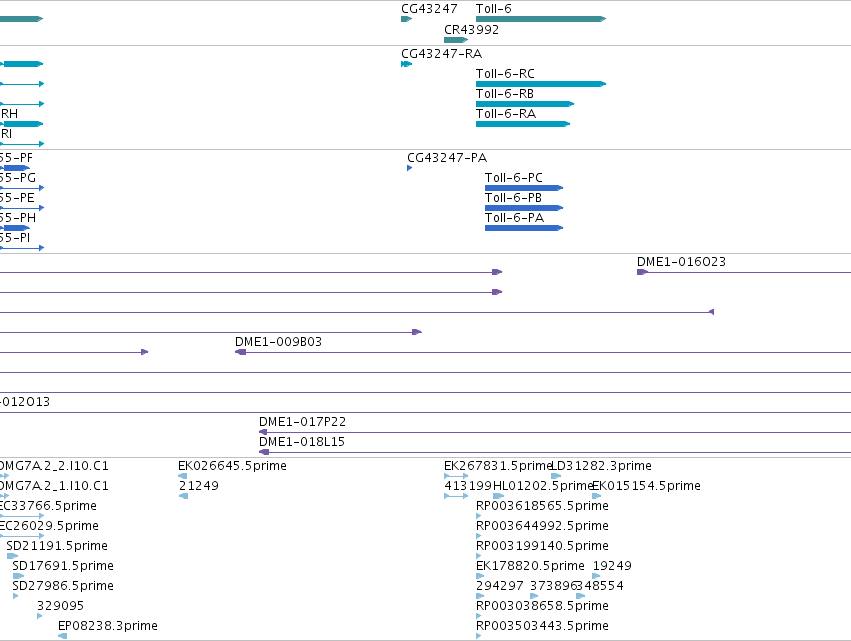851x641 pixels.
Task: Select the DMG7A.2_2.I10.C1 EST label
Action: [x=54, y=466]
